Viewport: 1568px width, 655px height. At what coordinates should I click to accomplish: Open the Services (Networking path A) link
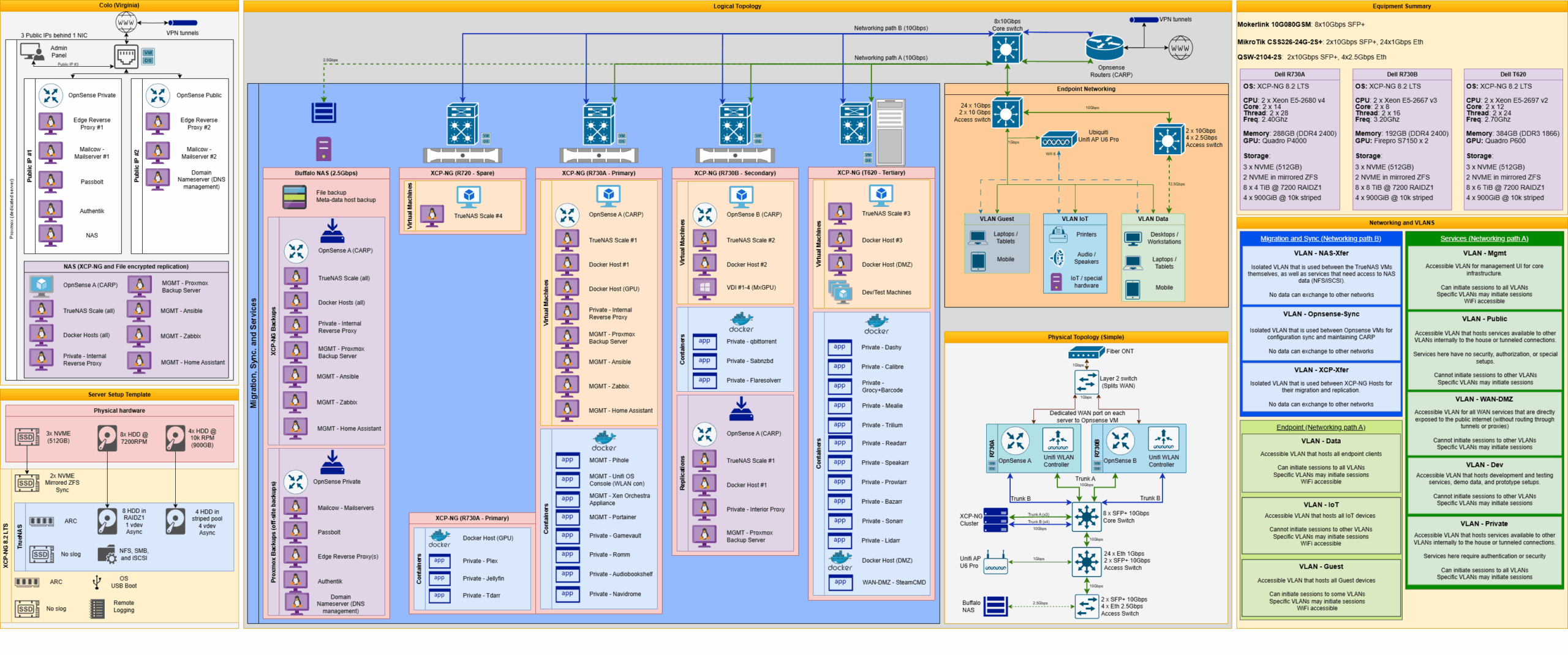(x=1483, y=239)
